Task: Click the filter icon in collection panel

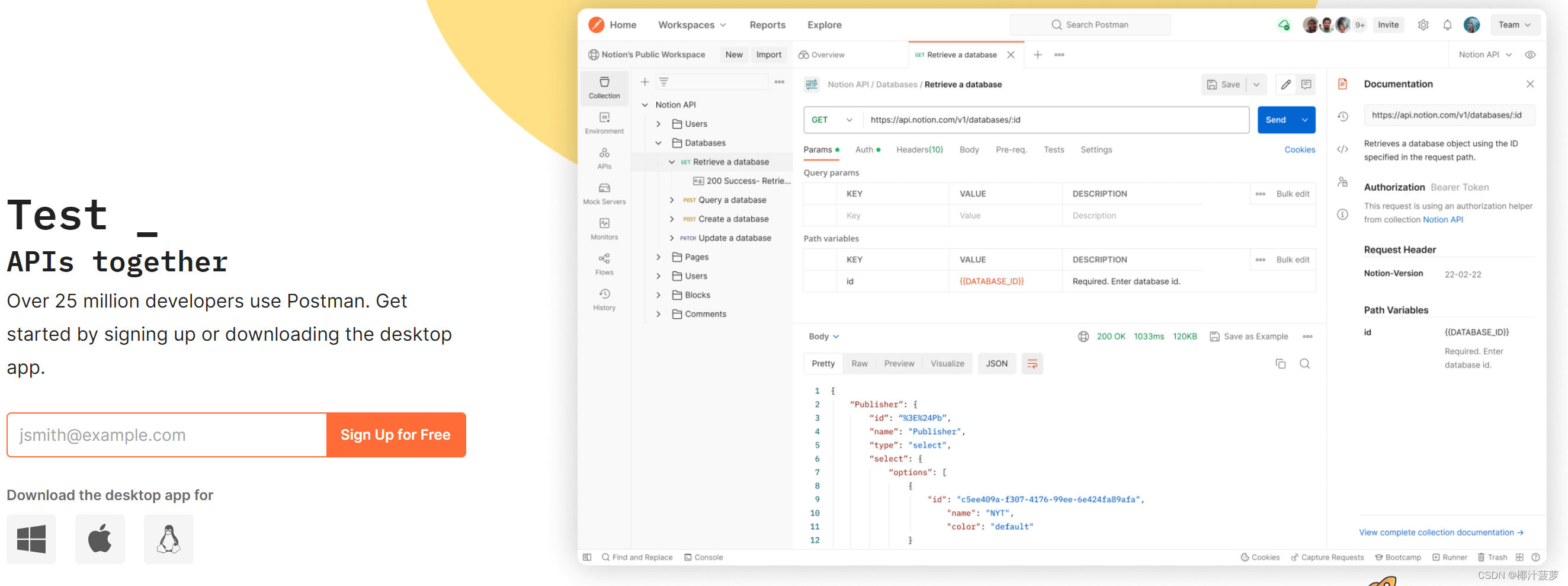Action: [x=663, y=82]
